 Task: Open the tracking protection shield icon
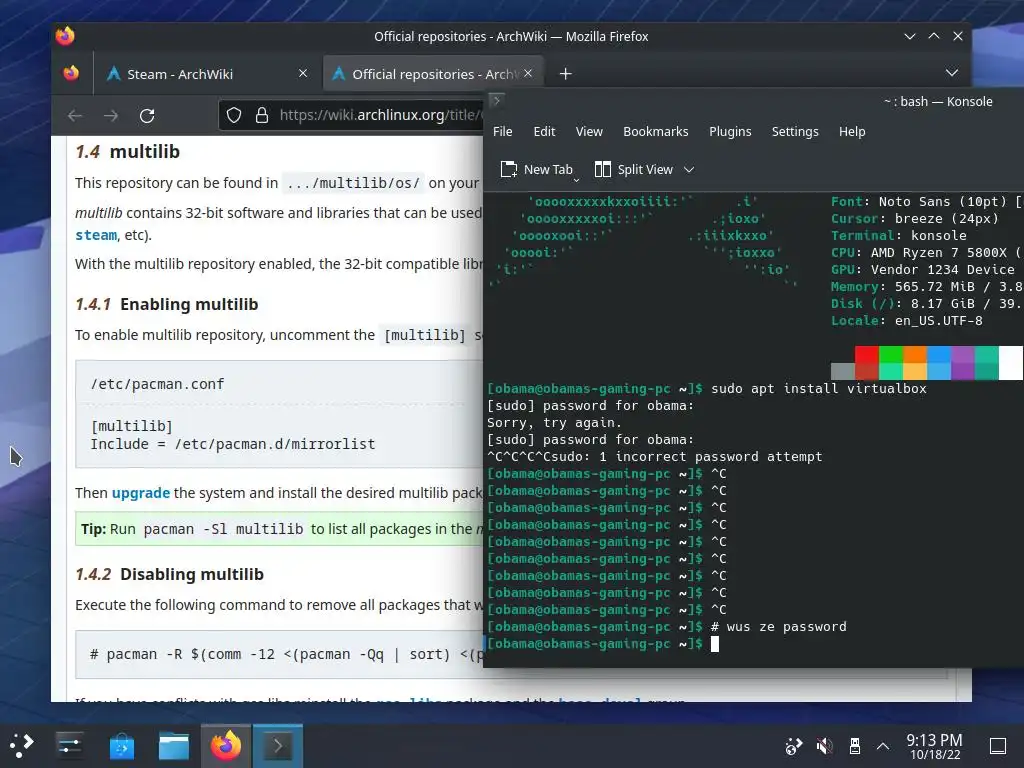234,116
